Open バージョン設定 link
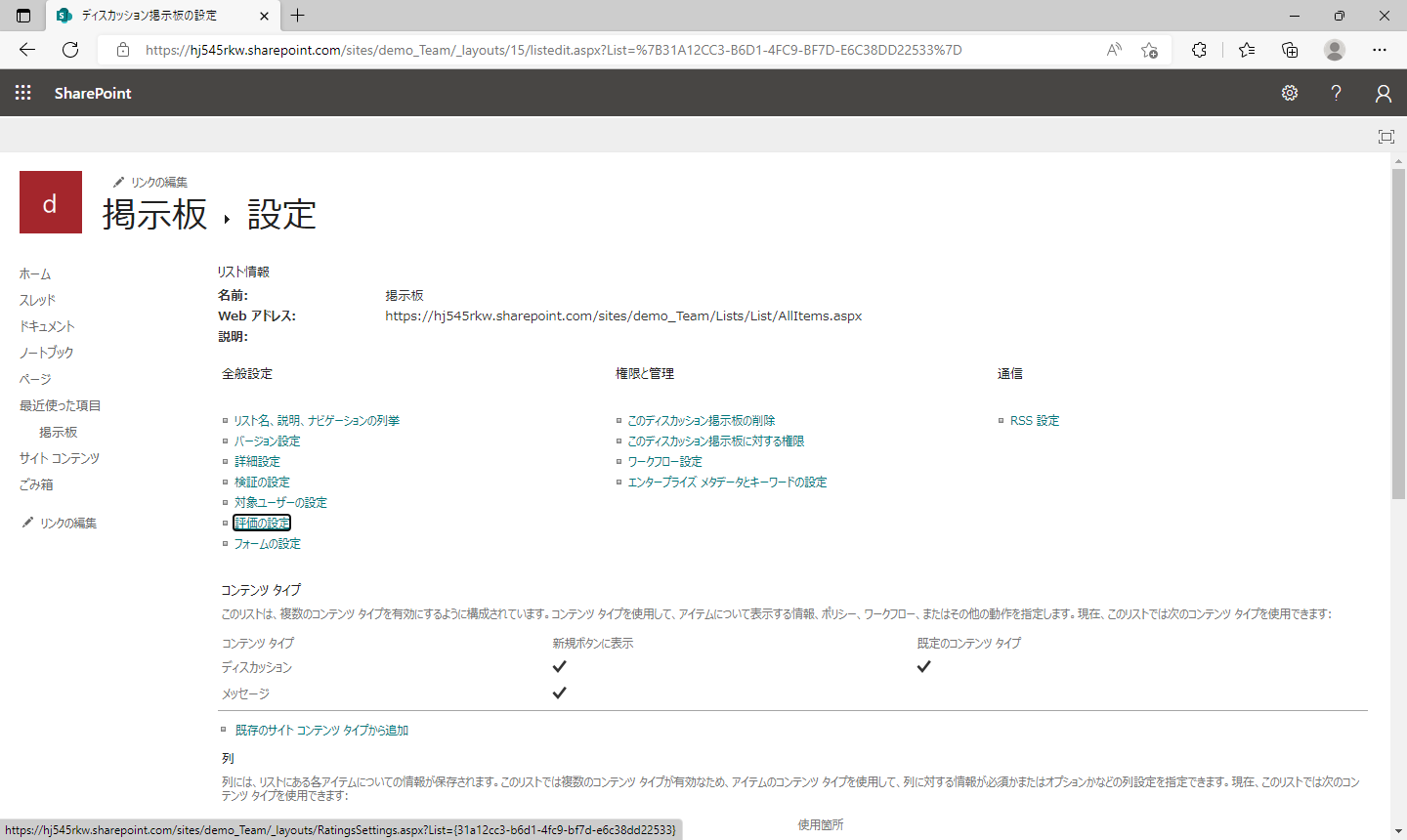Viewport: 1407px width, 840px height. (267, 441)
